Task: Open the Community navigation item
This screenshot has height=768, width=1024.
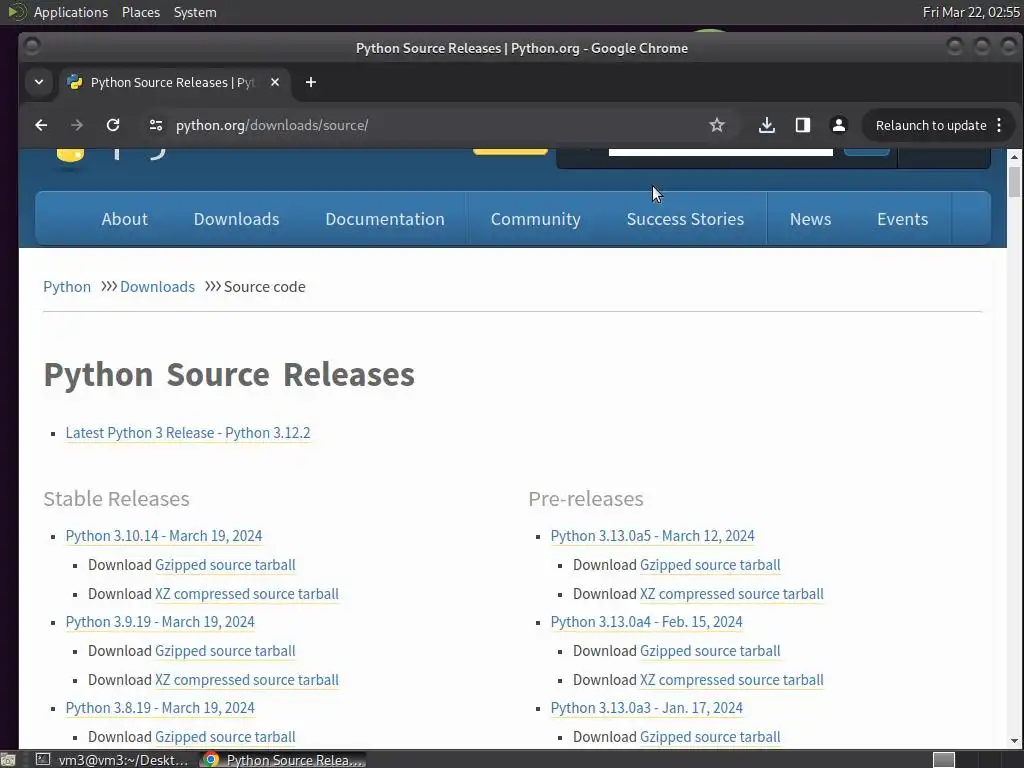Action: (536, 219)
